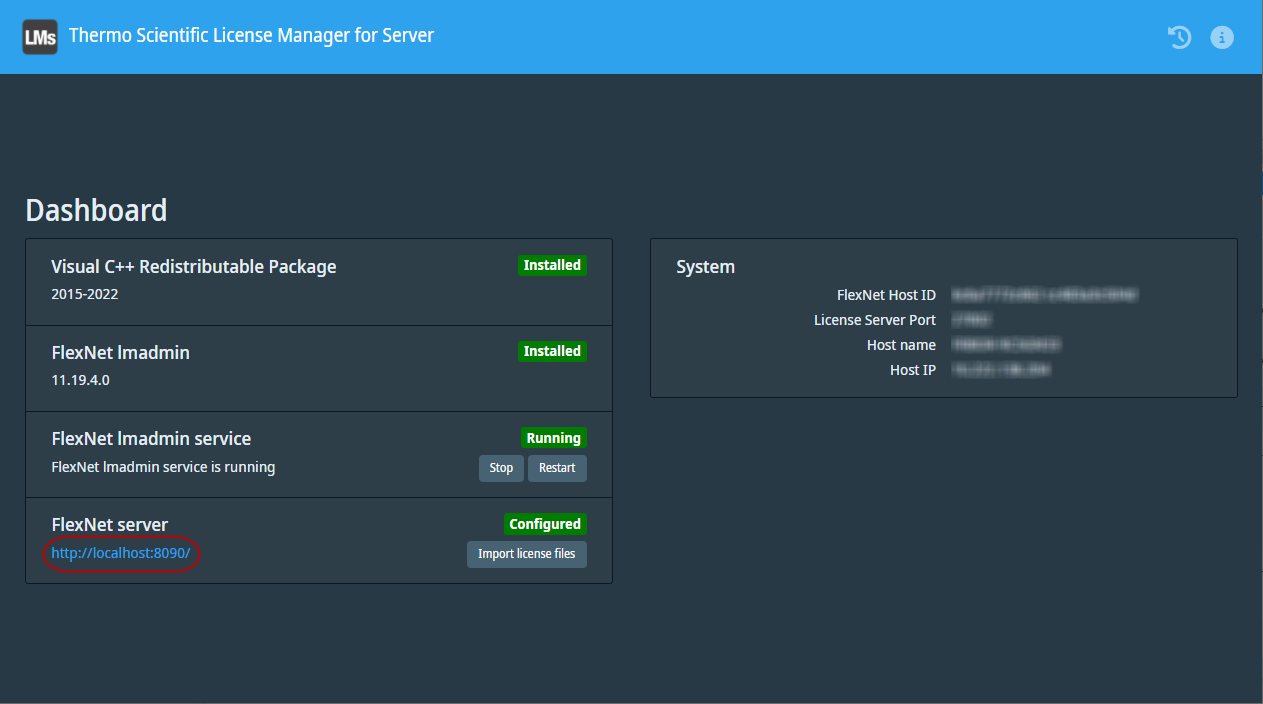Click the Host IP label
The width and height of the screenshot is (1263, 704).
coord(913,370)
